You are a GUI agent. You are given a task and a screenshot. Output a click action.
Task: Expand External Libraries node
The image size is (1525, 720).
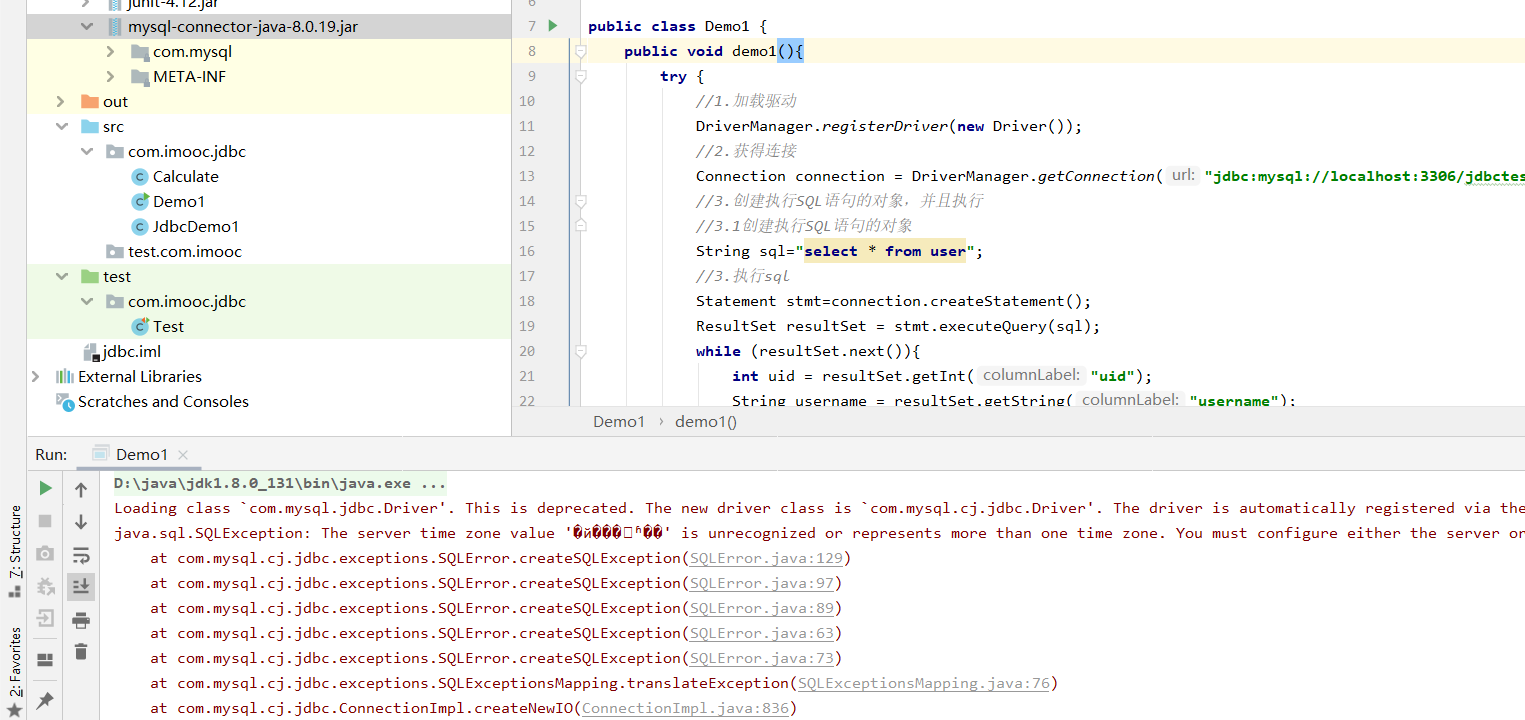point(36,376)
